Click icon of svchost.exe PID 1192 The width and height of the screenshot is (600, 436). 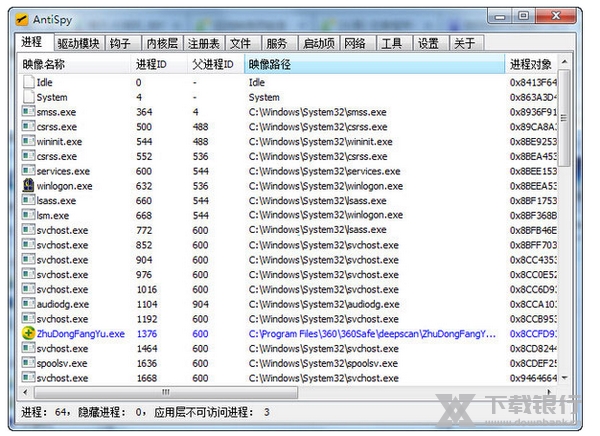28,318
